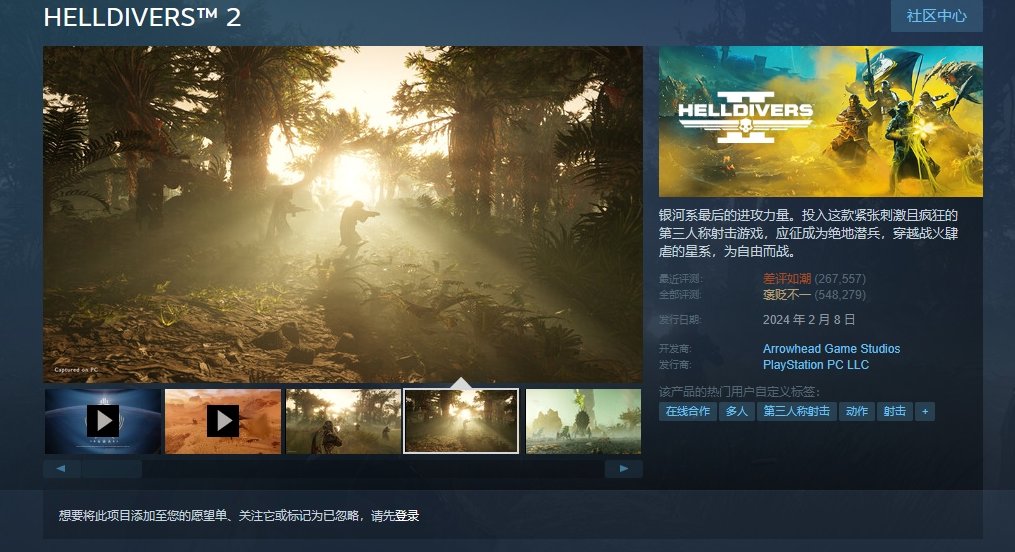Viewport: 1015px width, 552px height.
Task: Click the 该产品的热门用户自定义标签 label
Action: [x=739, y=392]
